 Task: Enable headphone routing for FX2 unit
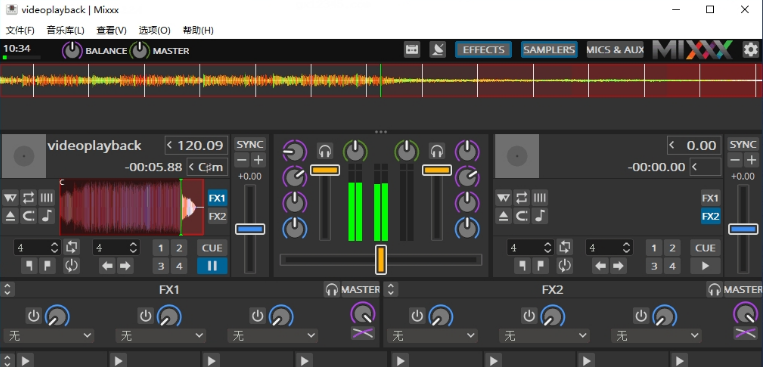pyautogui.click(x=714, y=290)
